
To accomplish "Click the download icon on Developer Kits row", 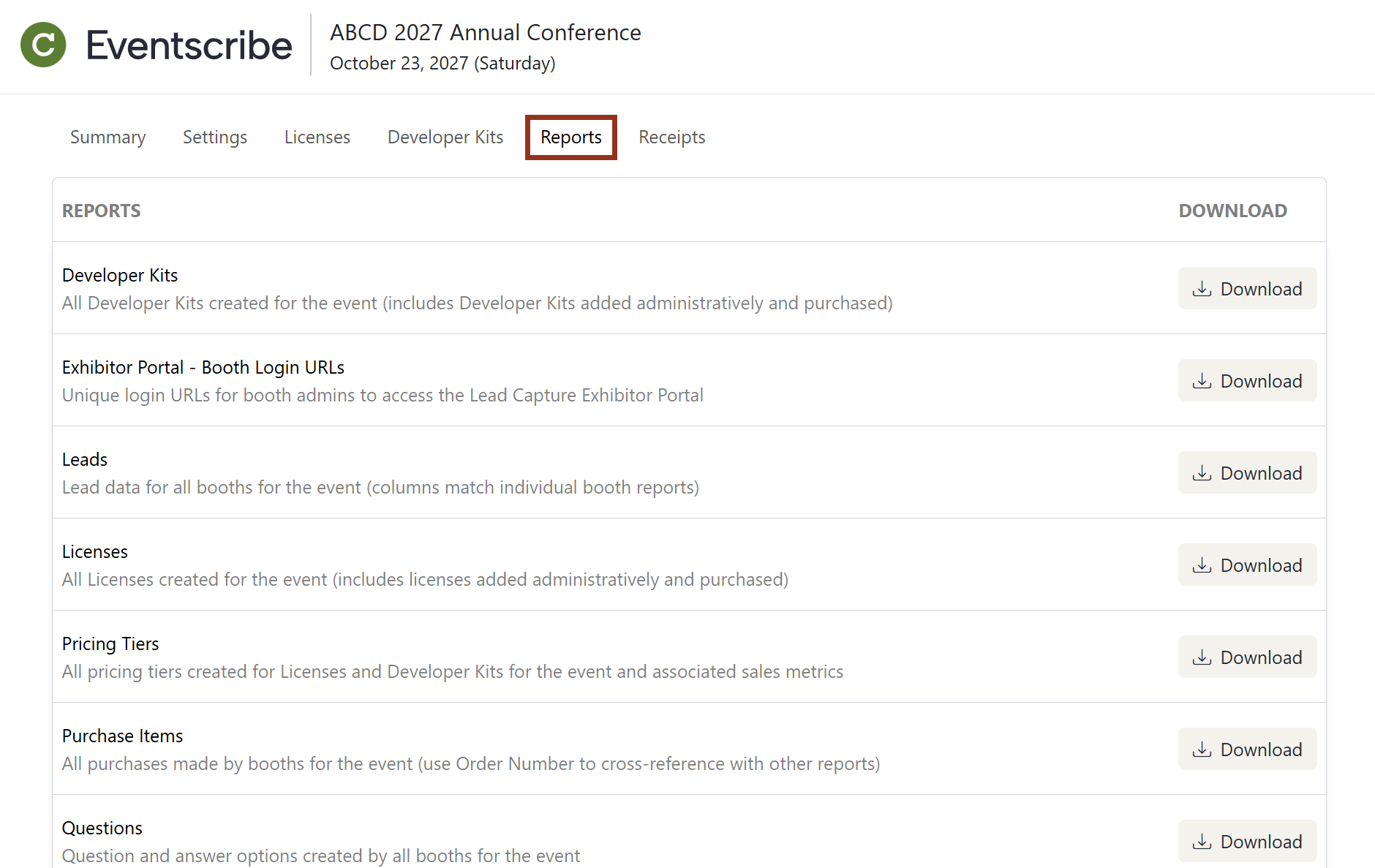I will pos(1202,288).
